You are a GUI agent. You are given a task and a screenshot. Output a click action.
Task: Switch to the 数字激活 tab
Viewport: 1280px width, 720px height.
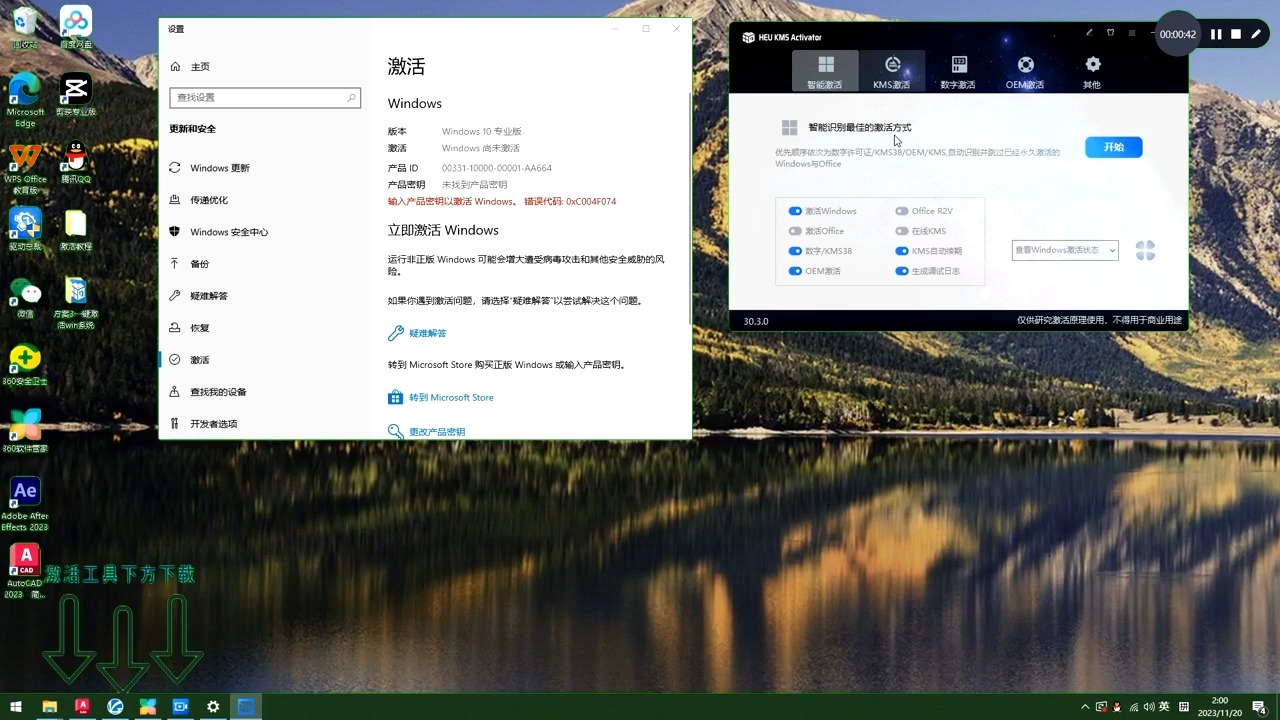[x=958, y=71]
